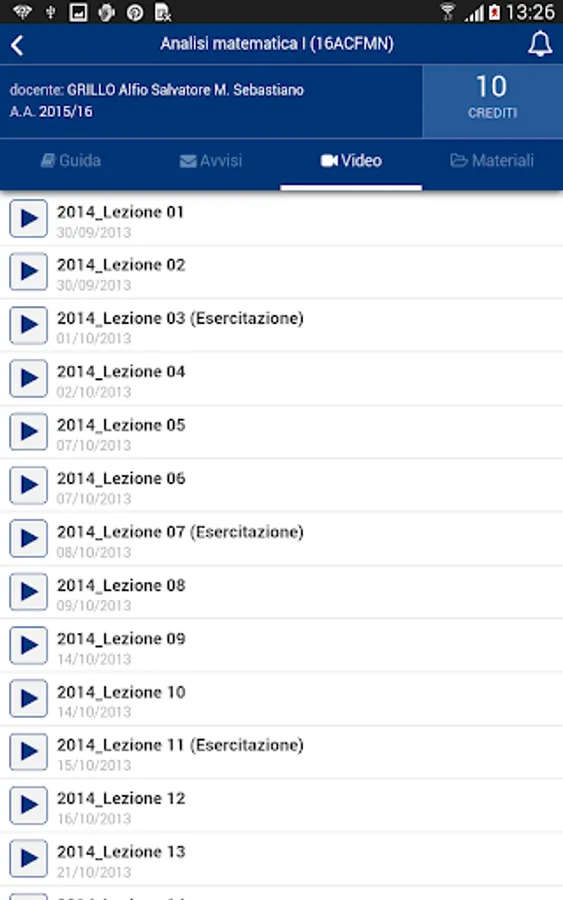Select the Video tab
Image resolution: width=563 pixels, height=900 pixels.
pyautogui.click(x=351, y=161)
